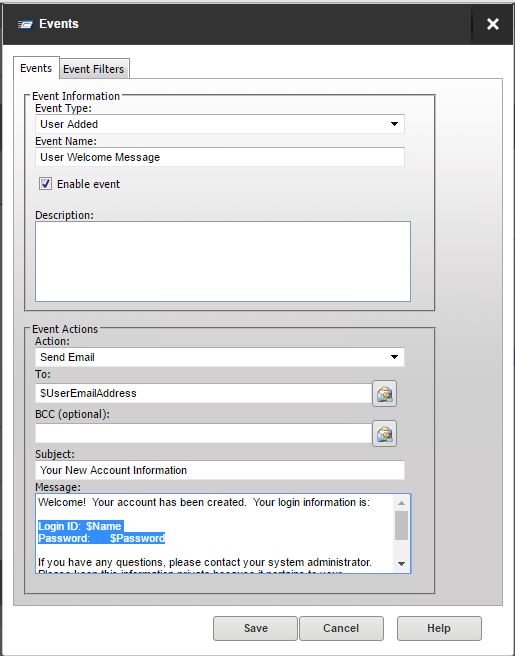Select the Events tab
The height and width of the screenshot is (656, 515).
36,68
